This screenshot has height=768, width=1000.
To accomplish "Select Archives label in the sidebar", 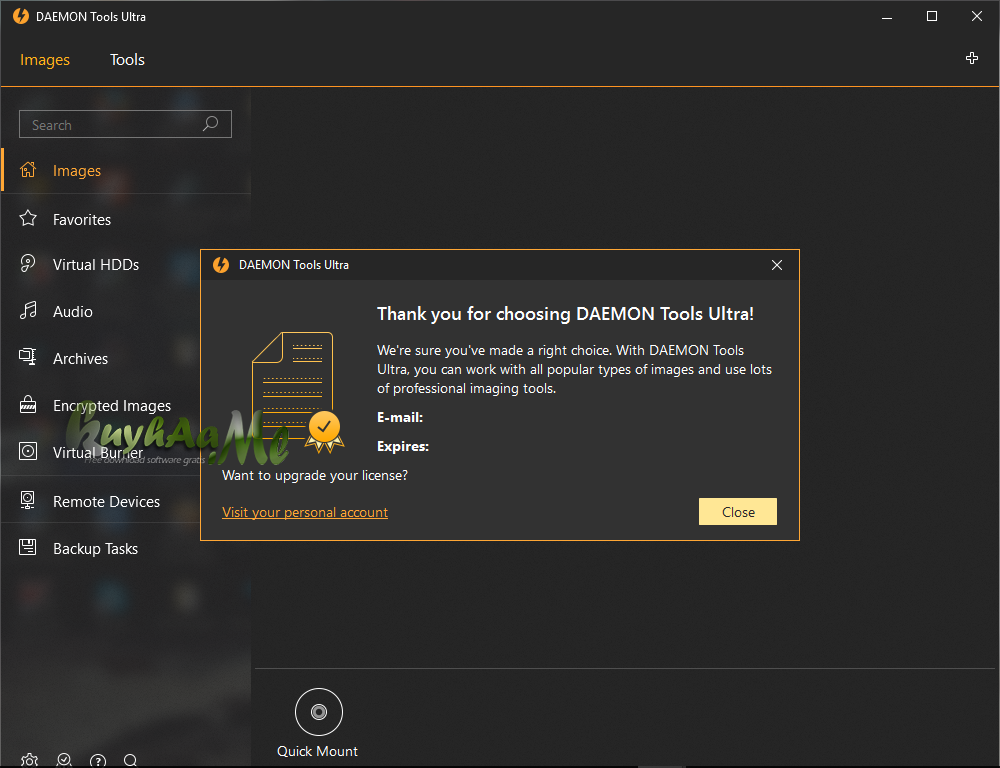I will tap(80, 358).
